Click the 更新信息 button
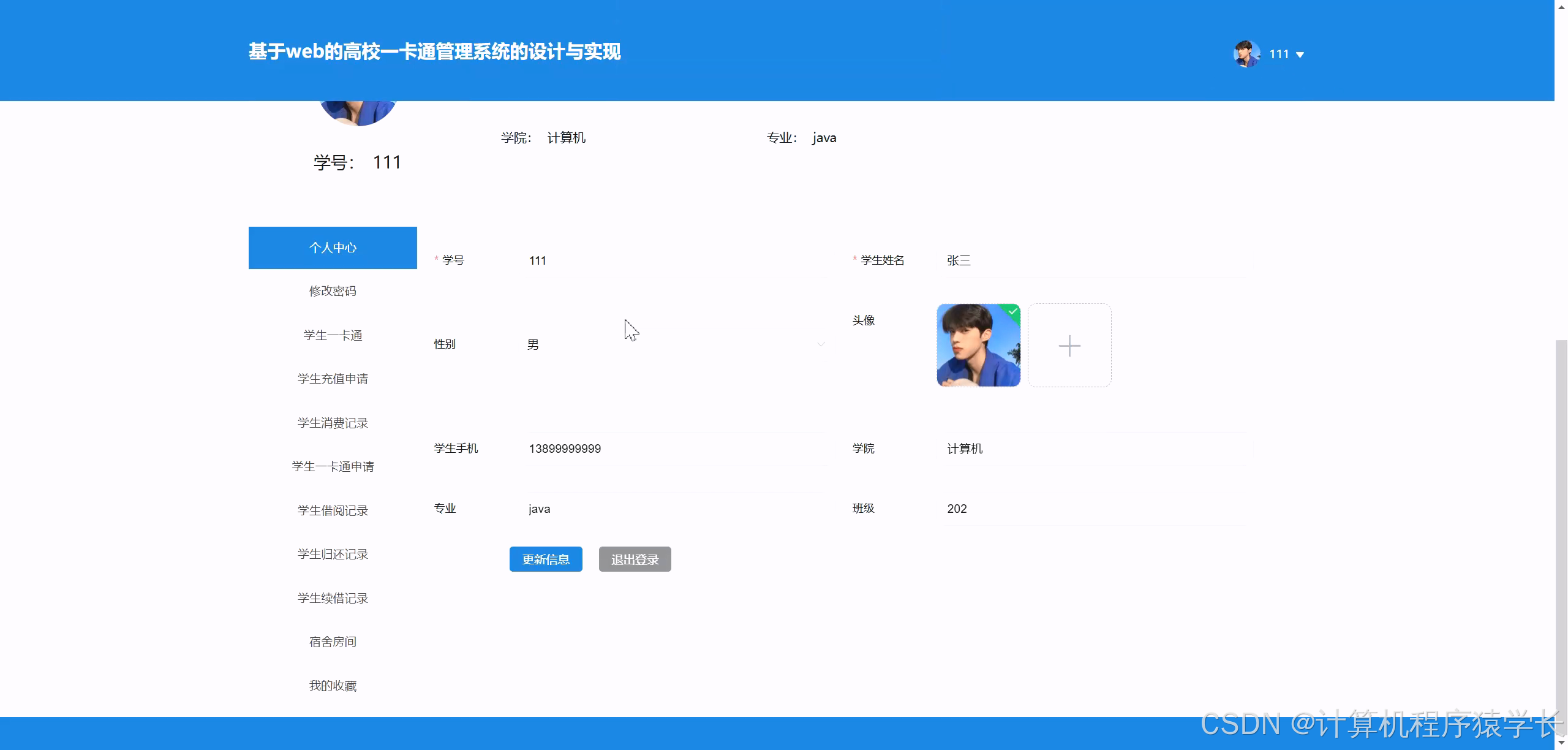The image size is (1568, 750). [x=546, y=559]
